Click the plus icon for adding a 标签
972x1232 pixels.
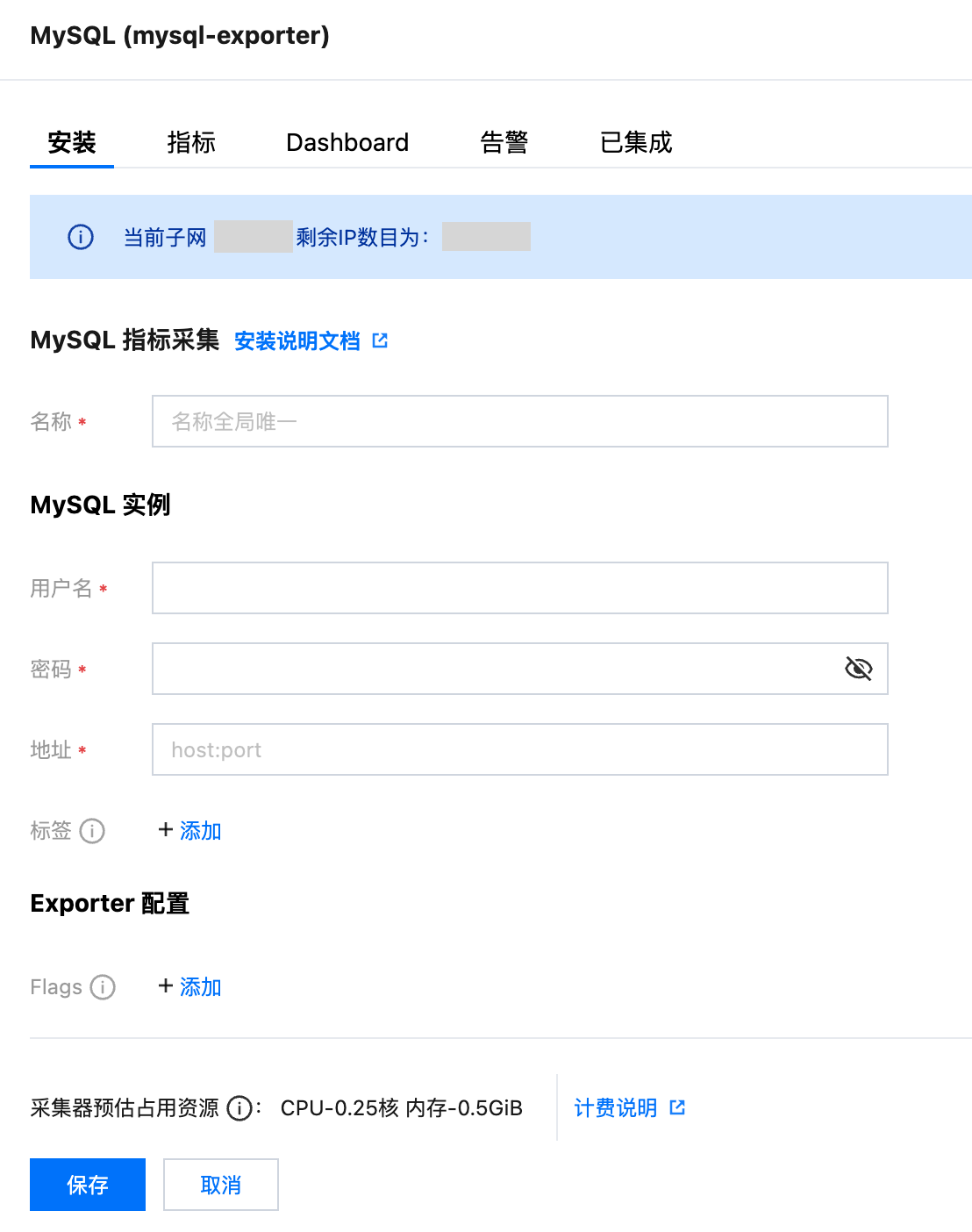click(x=166, y=829)
